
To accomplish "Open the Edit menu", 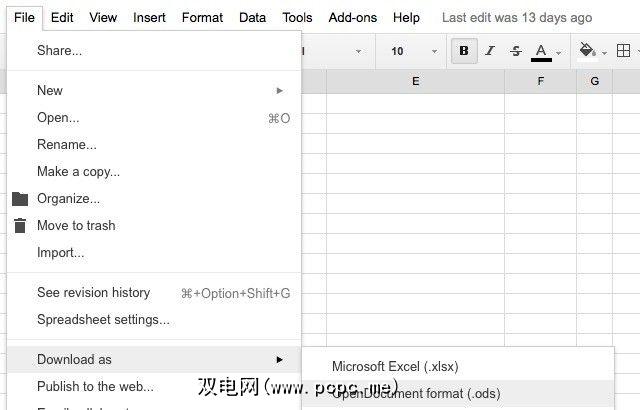I will (62, 17).
